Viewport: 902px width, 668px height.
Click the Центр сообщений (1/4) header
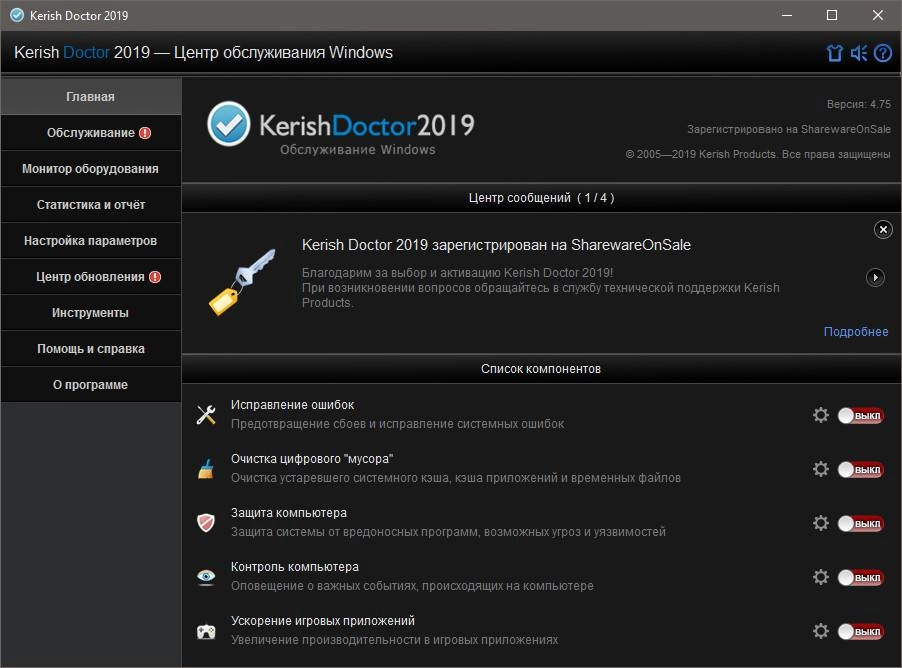point(541,198)
